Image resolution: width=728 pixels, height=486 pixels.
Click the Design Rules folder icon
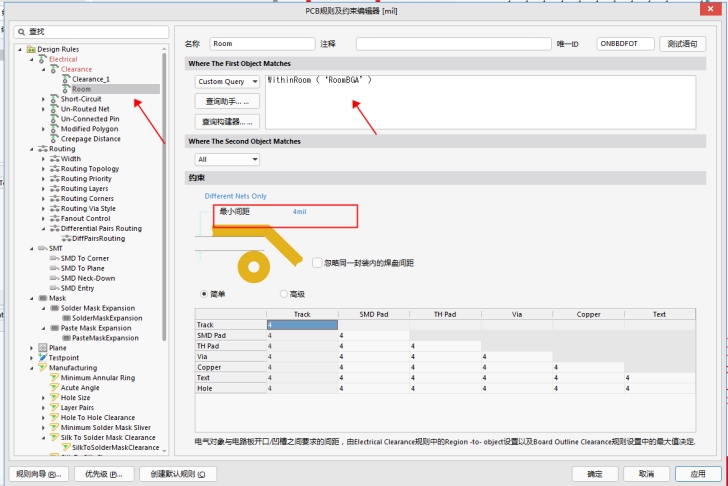point(31,49)
